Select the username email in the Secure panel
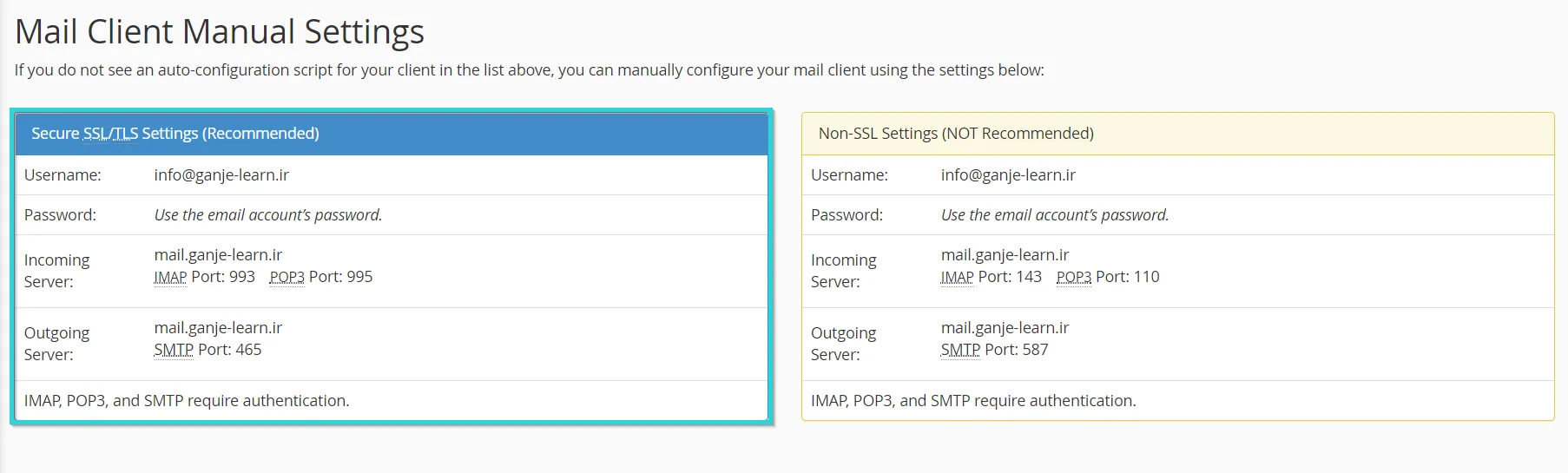1568x473 pixels. (x=221, y=175)
